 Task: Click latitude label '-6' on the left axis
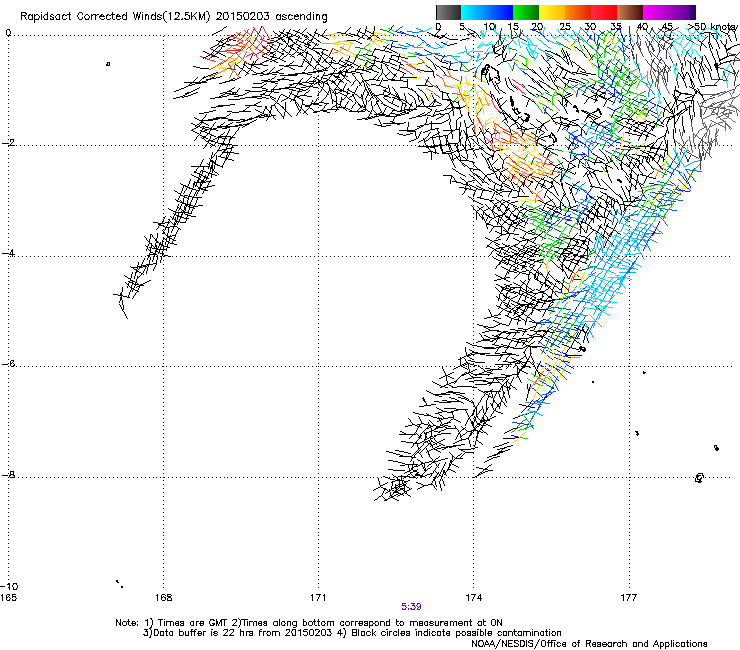pyautogui.click(x=8, y=363)
